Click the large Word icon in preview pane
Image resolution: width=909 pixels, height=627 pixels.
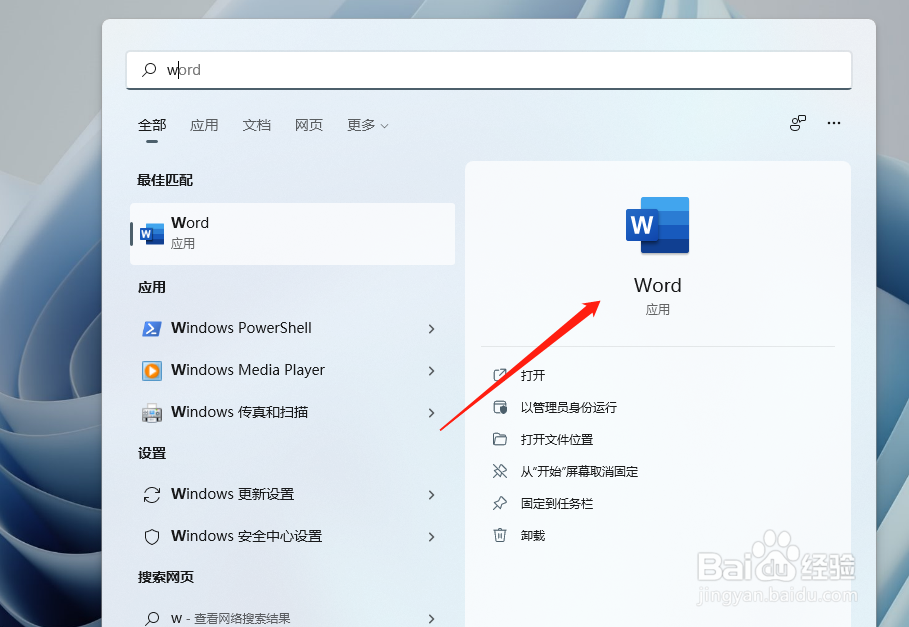click(657, 225)
